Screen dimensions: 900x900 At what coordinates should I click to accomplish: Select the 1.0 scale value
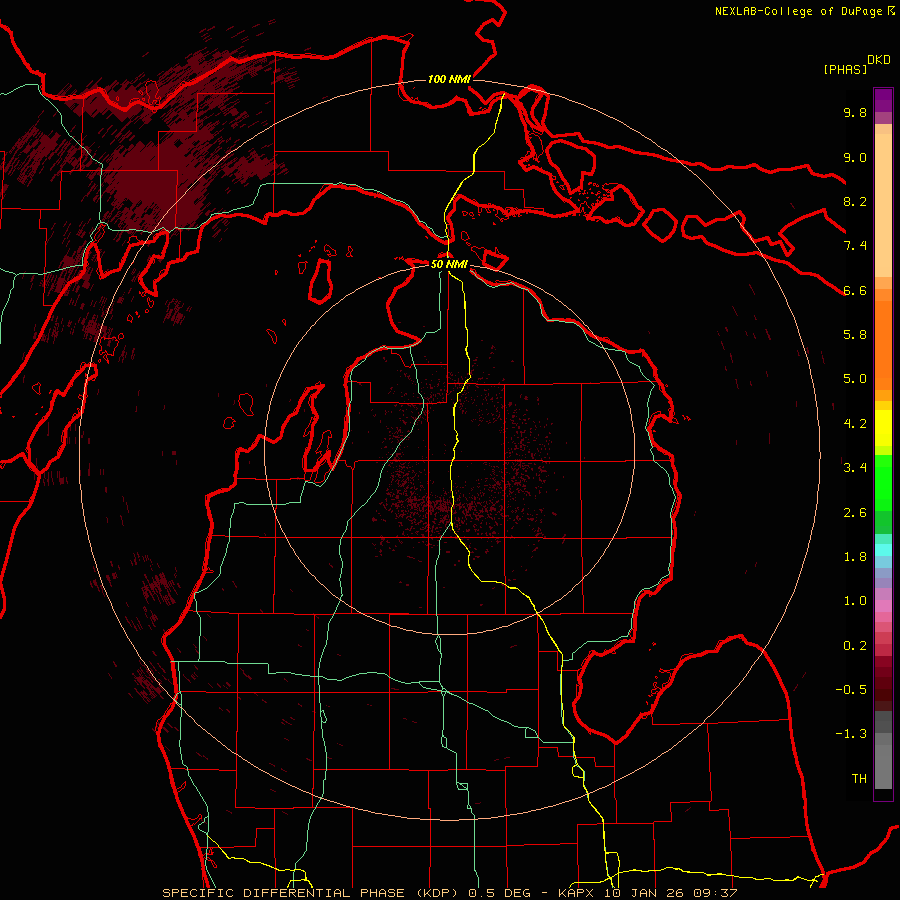(855, 600)
